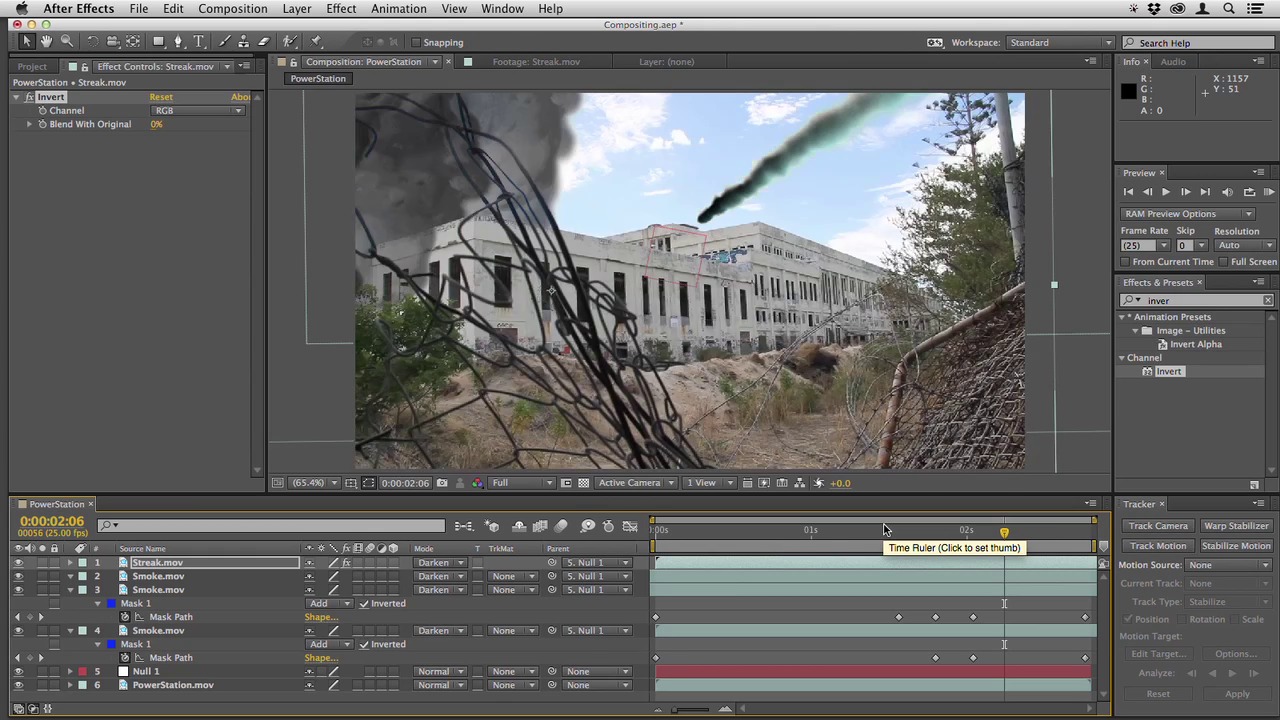Select the Puppet Pin tool
This screenshot has width=1280, height=720.
[x=317, y=42]
